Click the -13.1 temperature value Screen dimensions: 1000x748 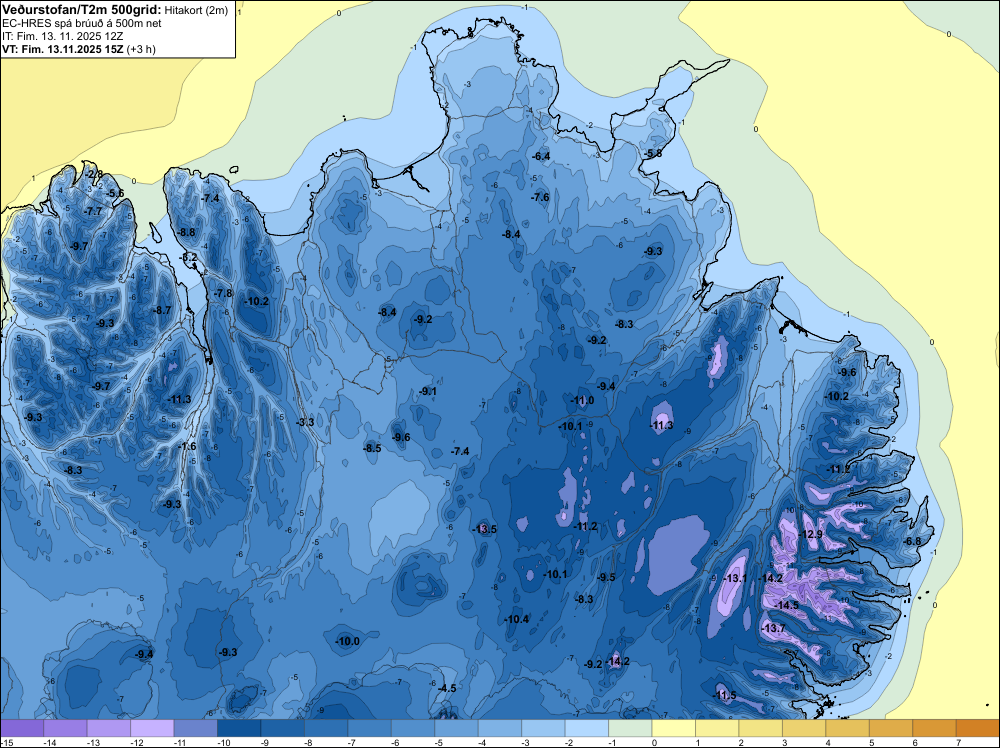735,578
